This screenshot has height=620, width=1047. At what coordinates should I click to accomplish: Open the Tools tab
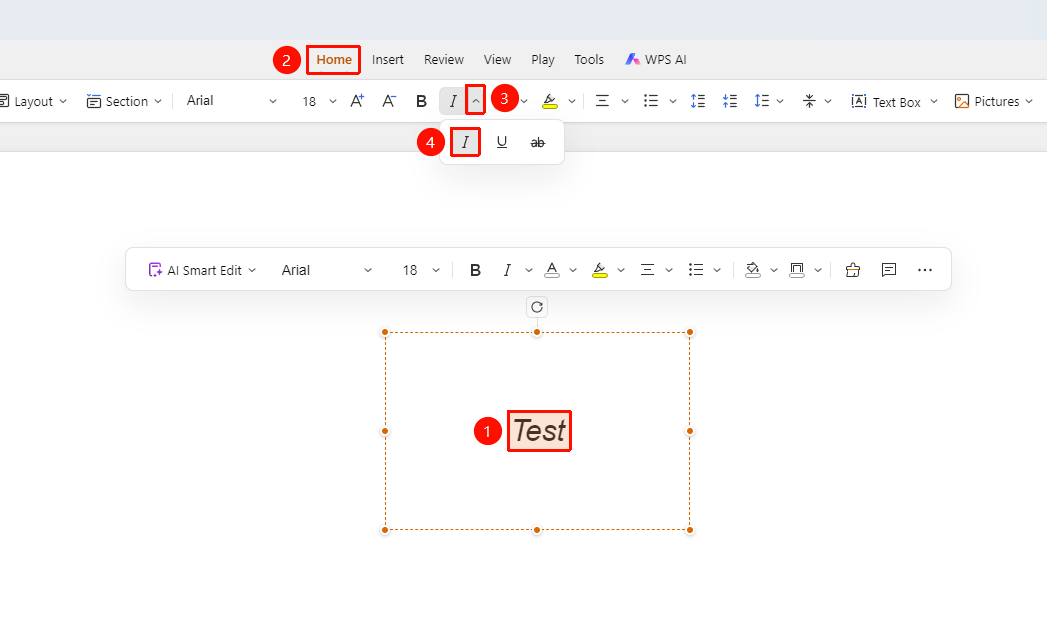click(x=589, y=59)
